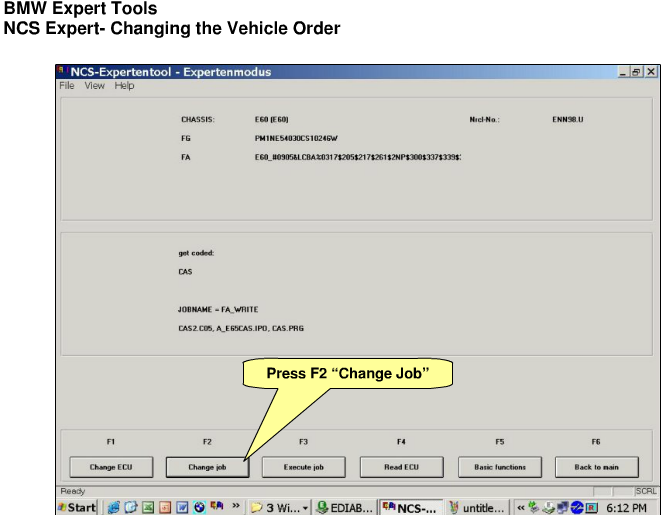Open the View menu
Viewport: 661px width, 515px height.
click(x=94, y=86)
